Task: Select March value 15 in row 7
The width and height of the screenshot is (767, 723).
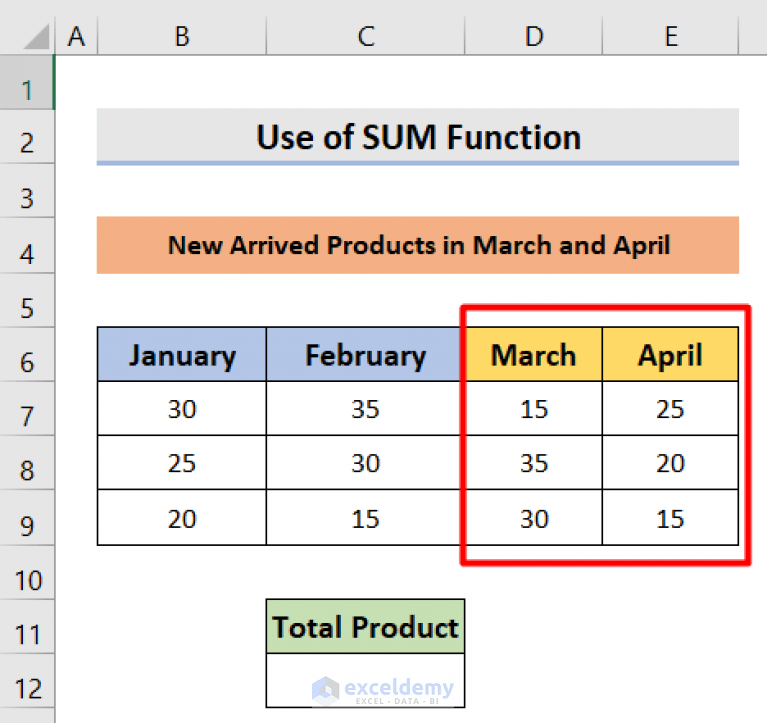Action: 534,408
